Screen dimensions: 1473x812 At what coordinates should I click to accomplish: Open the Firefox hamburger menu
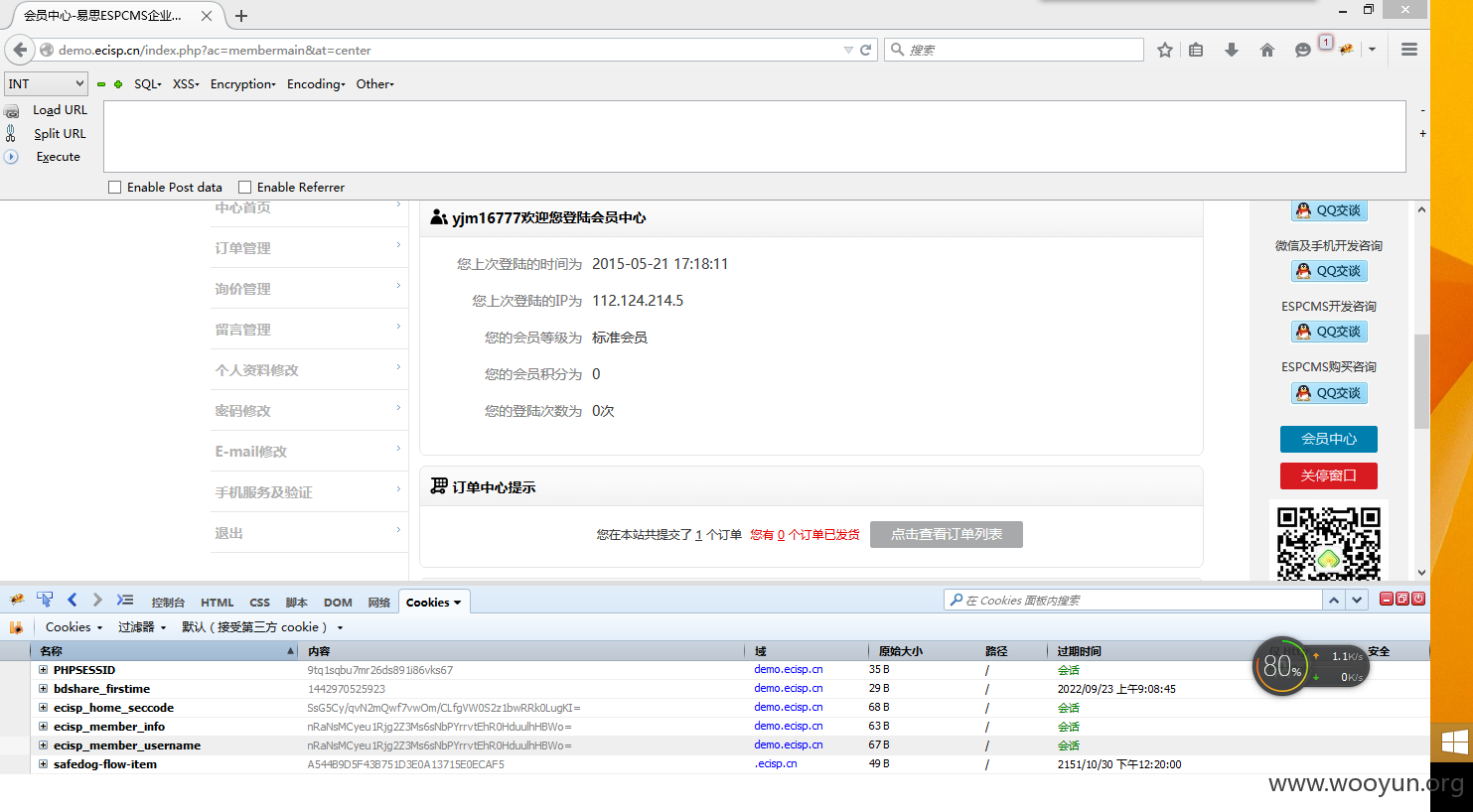(1408, 50)
